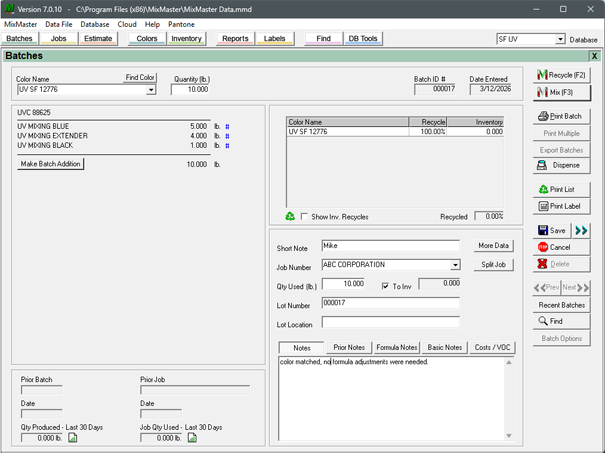Open the Pantone menu

pos(181,24)
